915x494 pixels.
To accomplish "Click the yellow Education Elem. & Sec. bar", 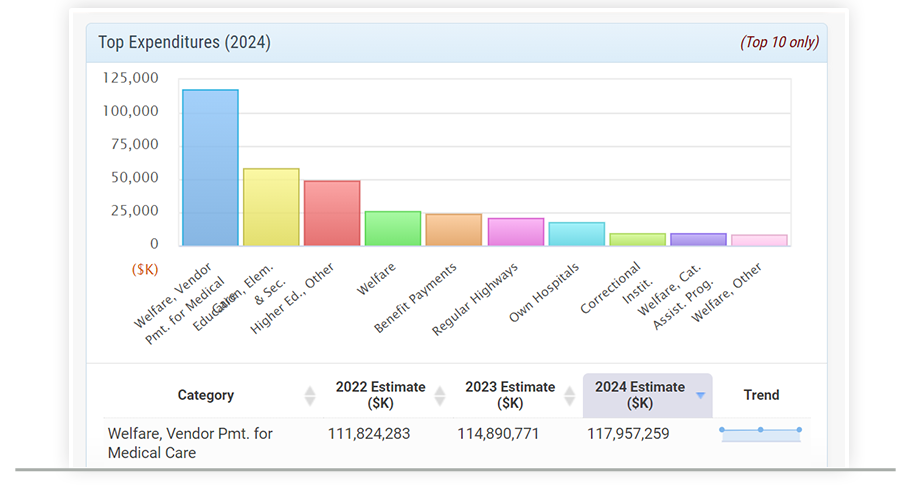I will pos(271,207).
